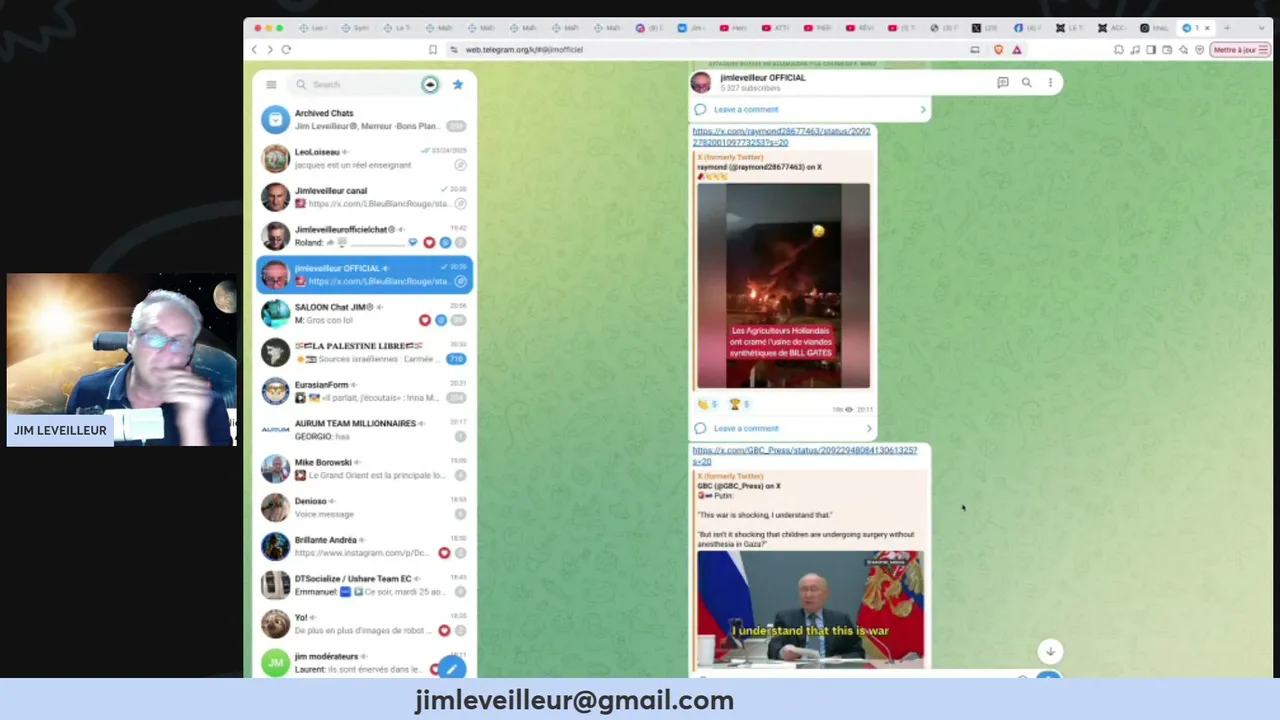The height and width of the screenshot is (720, 1280).
Task: React with the clapping hands emoji
Action: [x=707, y=404]
